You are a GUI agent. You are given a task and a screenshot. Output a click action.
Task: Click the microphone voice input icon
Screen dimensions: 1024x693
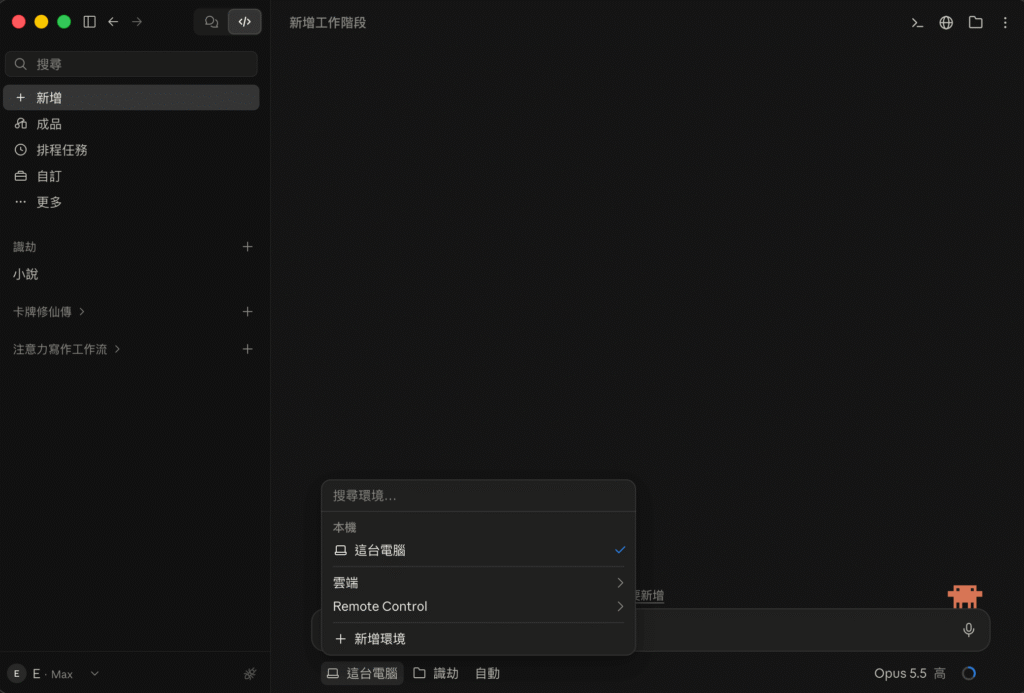click(968, 630)
